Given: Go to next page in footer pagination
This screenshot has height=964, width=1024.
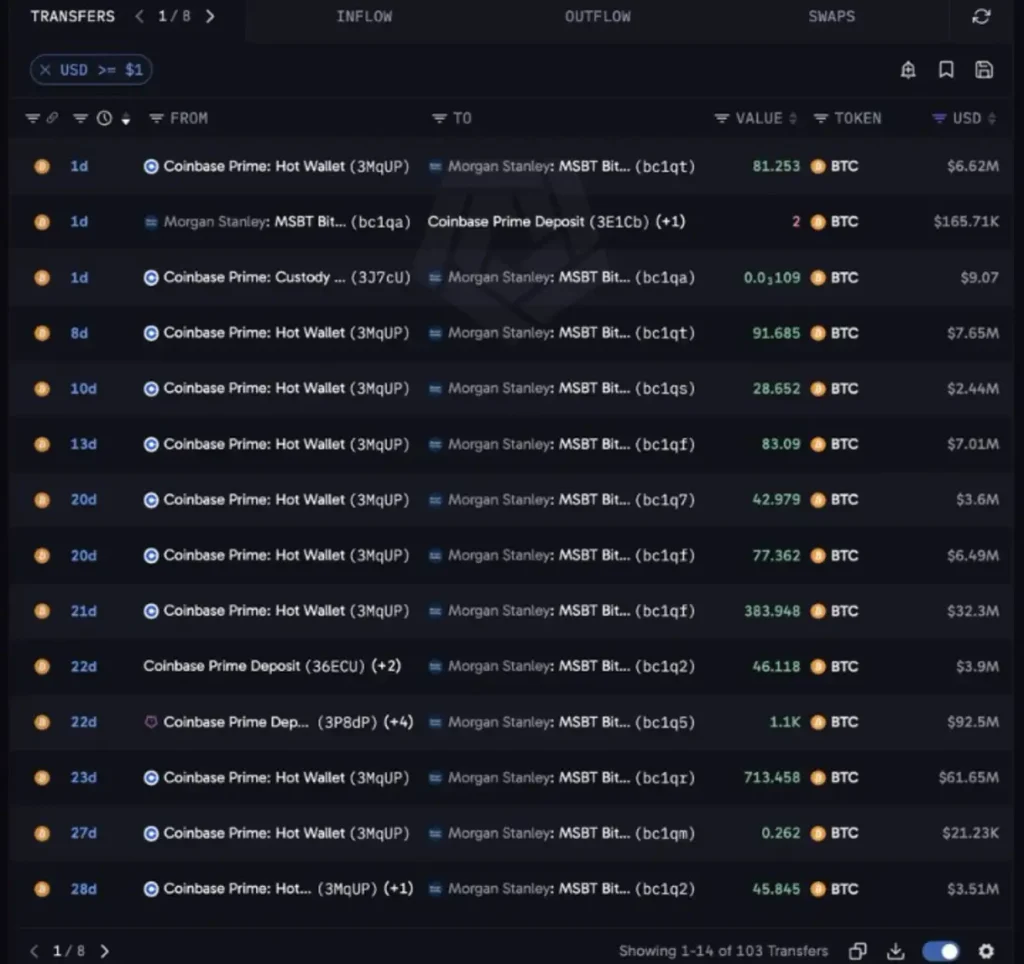Looking at the screenshot, I should coord(104,951).
